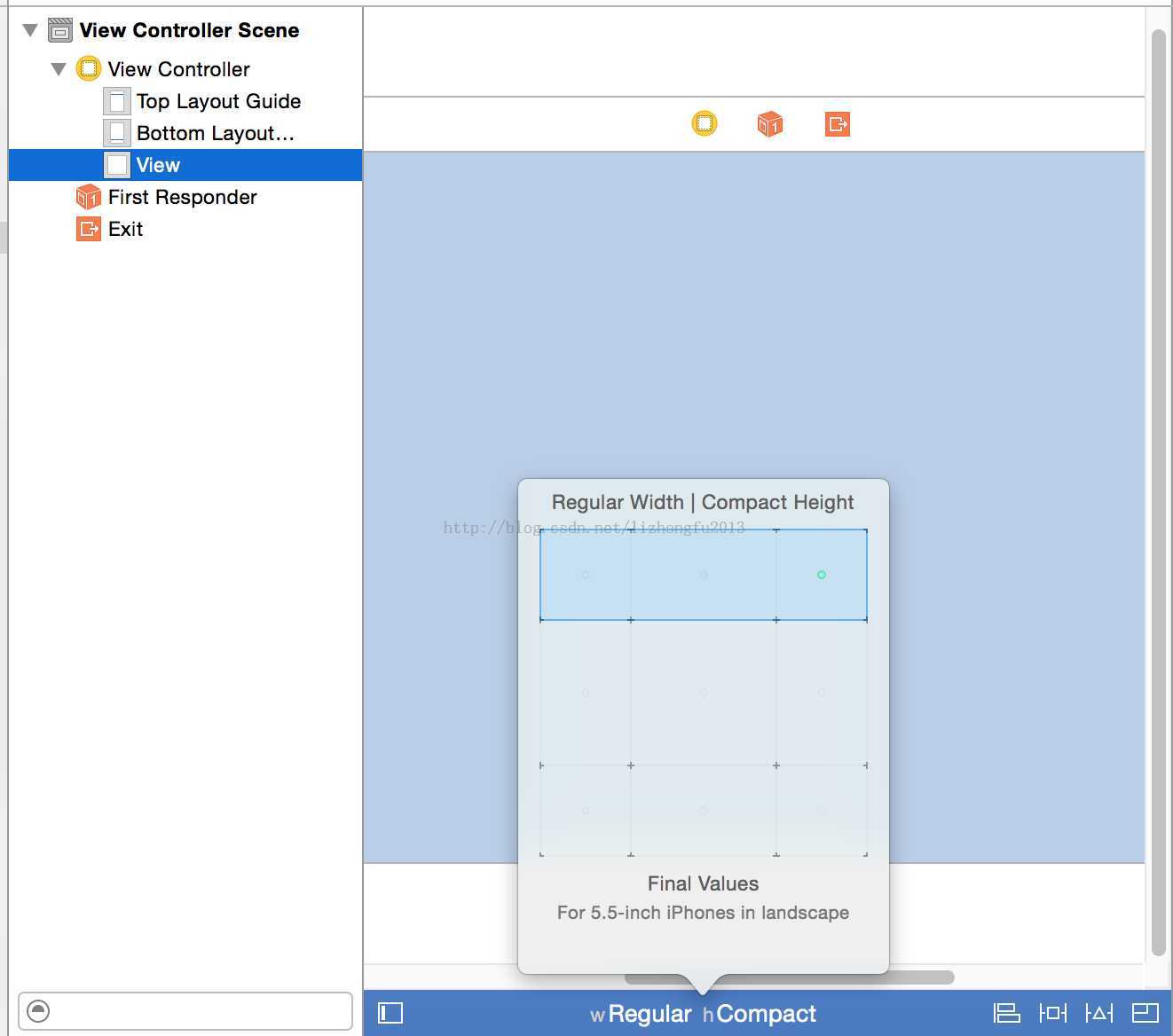The image size is (1173, 1036).
Task: Select top-middle cell in size class grid
Action: pyautogui.click(x=704, y=575)
